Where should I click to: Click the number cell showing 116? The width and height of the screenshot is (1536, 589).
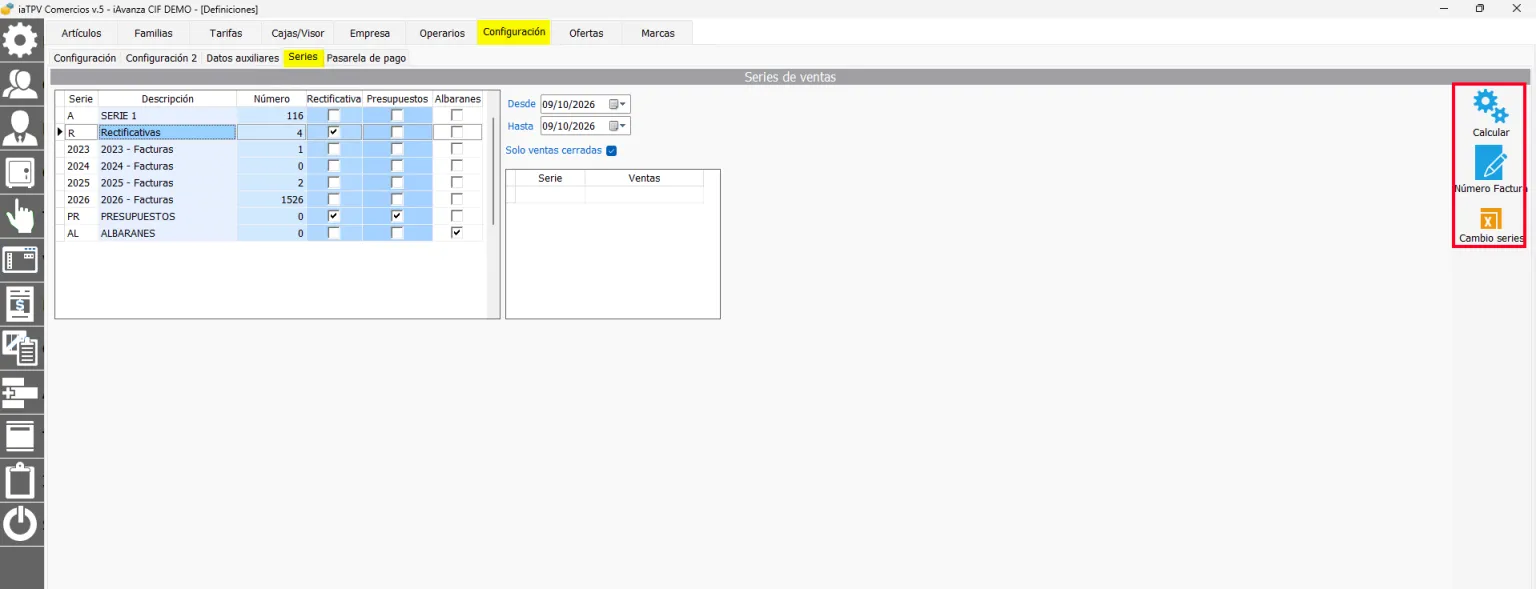271,116
